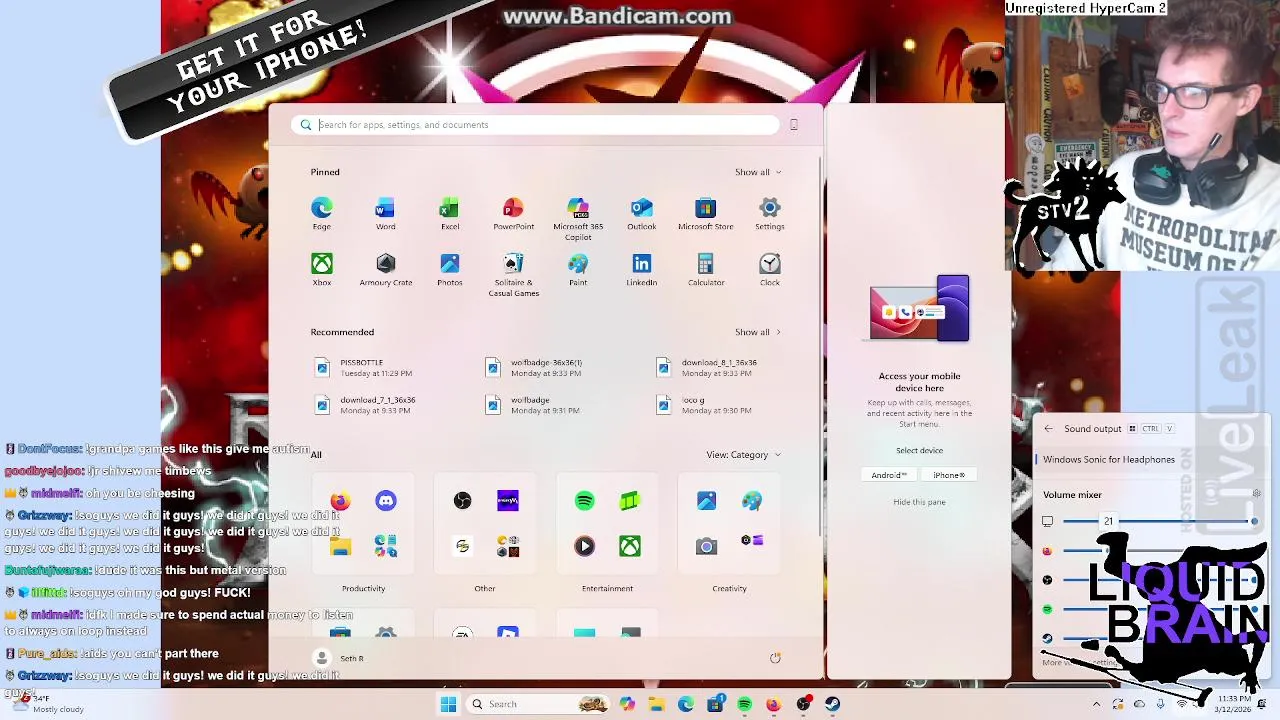Launch the Calculator pinned app

click(x=705, y=269)
